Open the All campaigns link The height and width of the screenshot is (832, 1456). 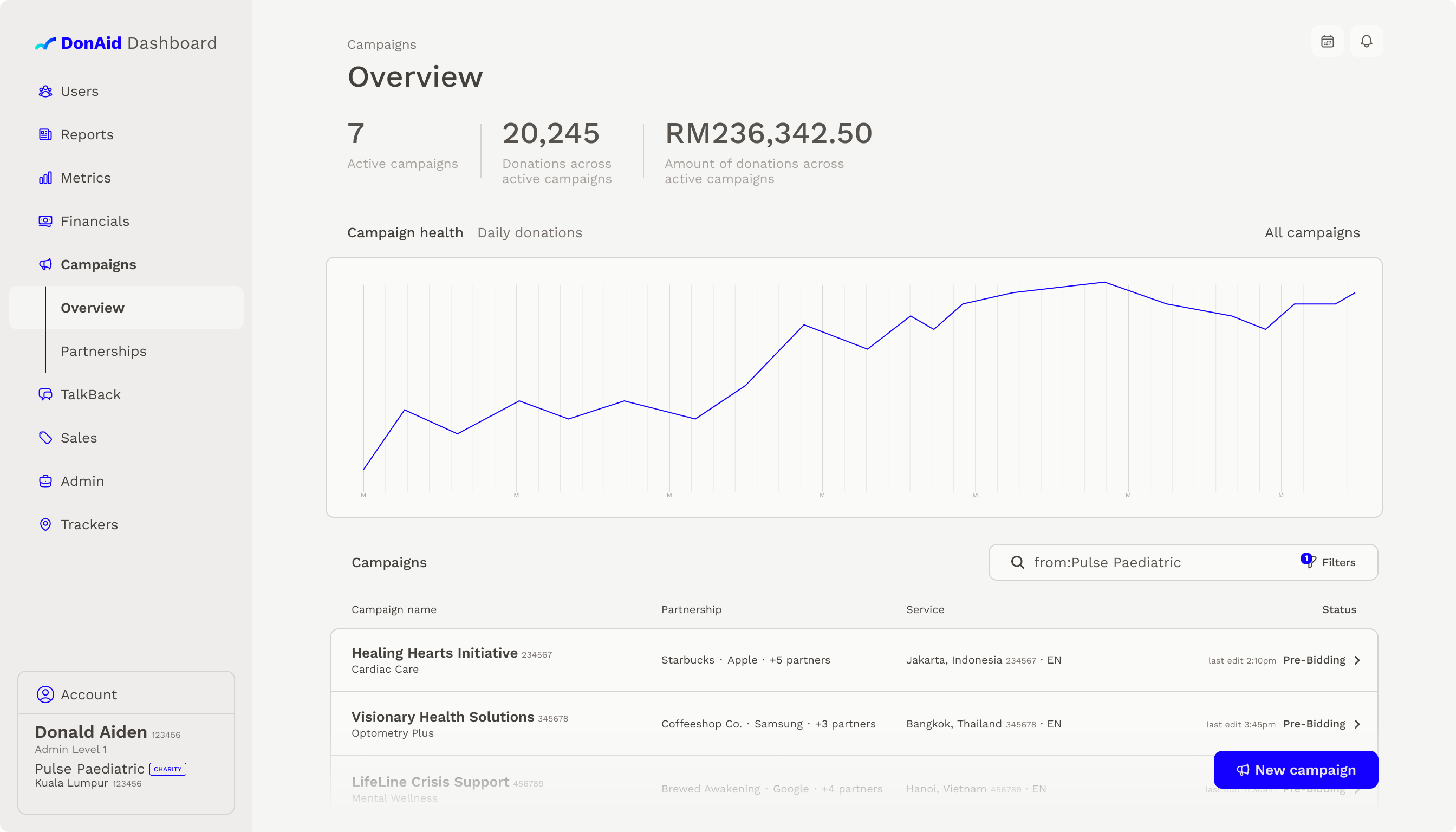(1311, 232)
